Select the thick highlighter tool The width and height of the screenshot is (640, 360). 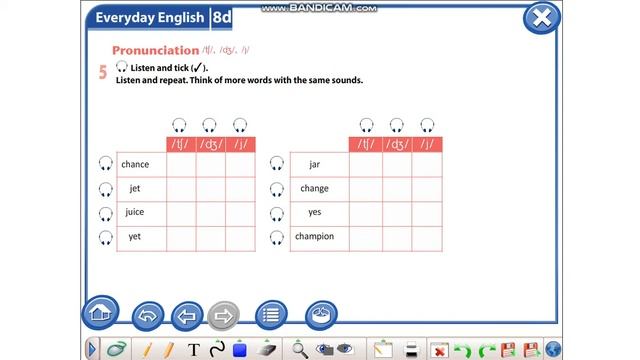click(x=169, y=350)
